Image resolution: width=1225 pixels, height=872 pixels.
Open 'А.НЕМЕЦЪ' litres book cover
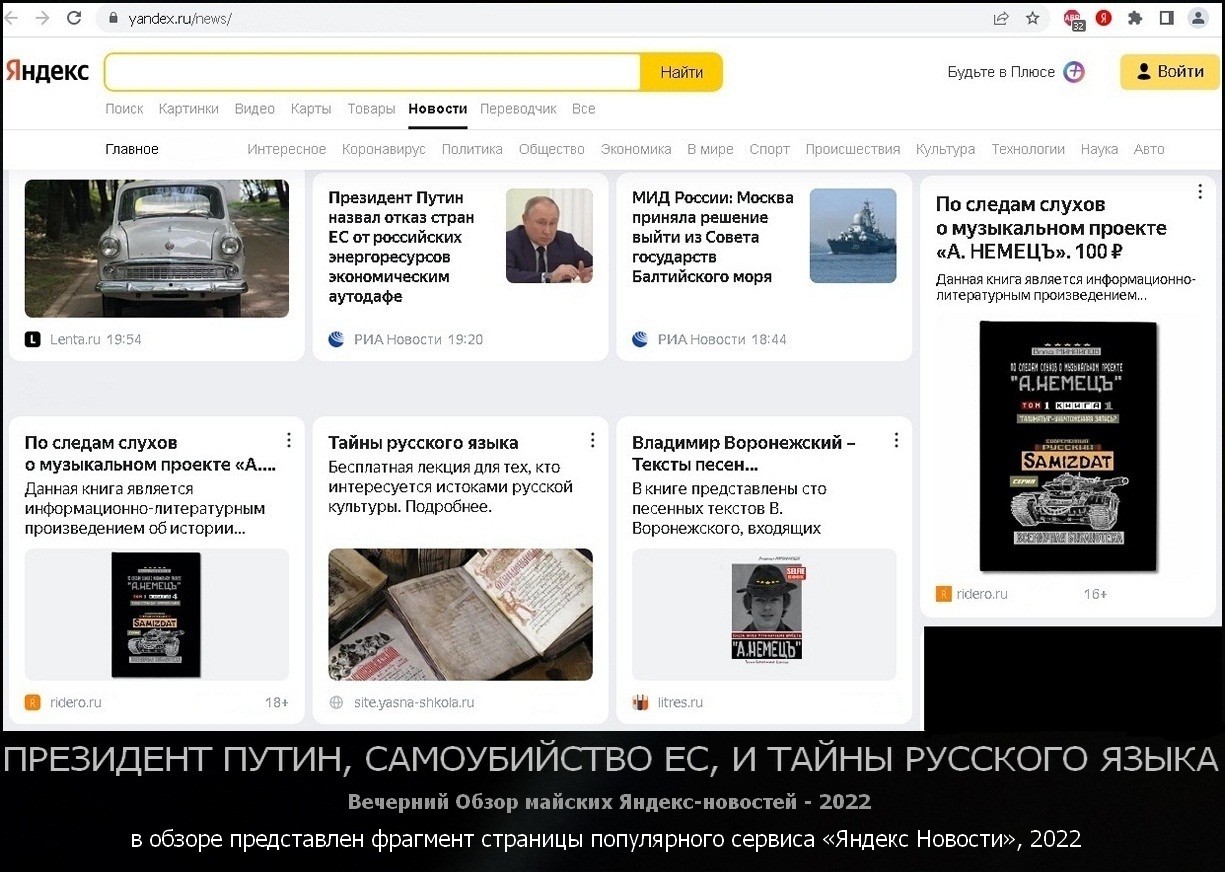[768, 611]
